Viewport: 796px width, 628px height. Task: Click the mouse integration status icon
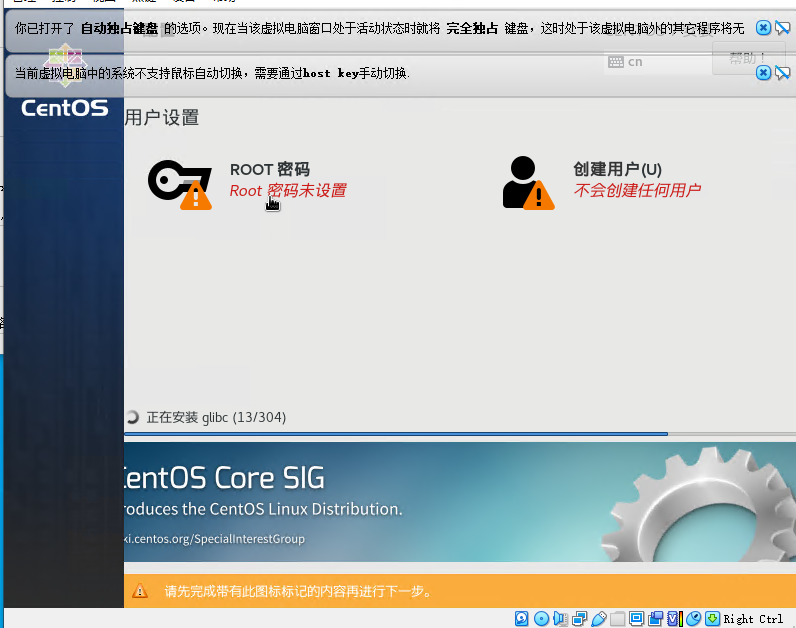(x=693, y=618)
